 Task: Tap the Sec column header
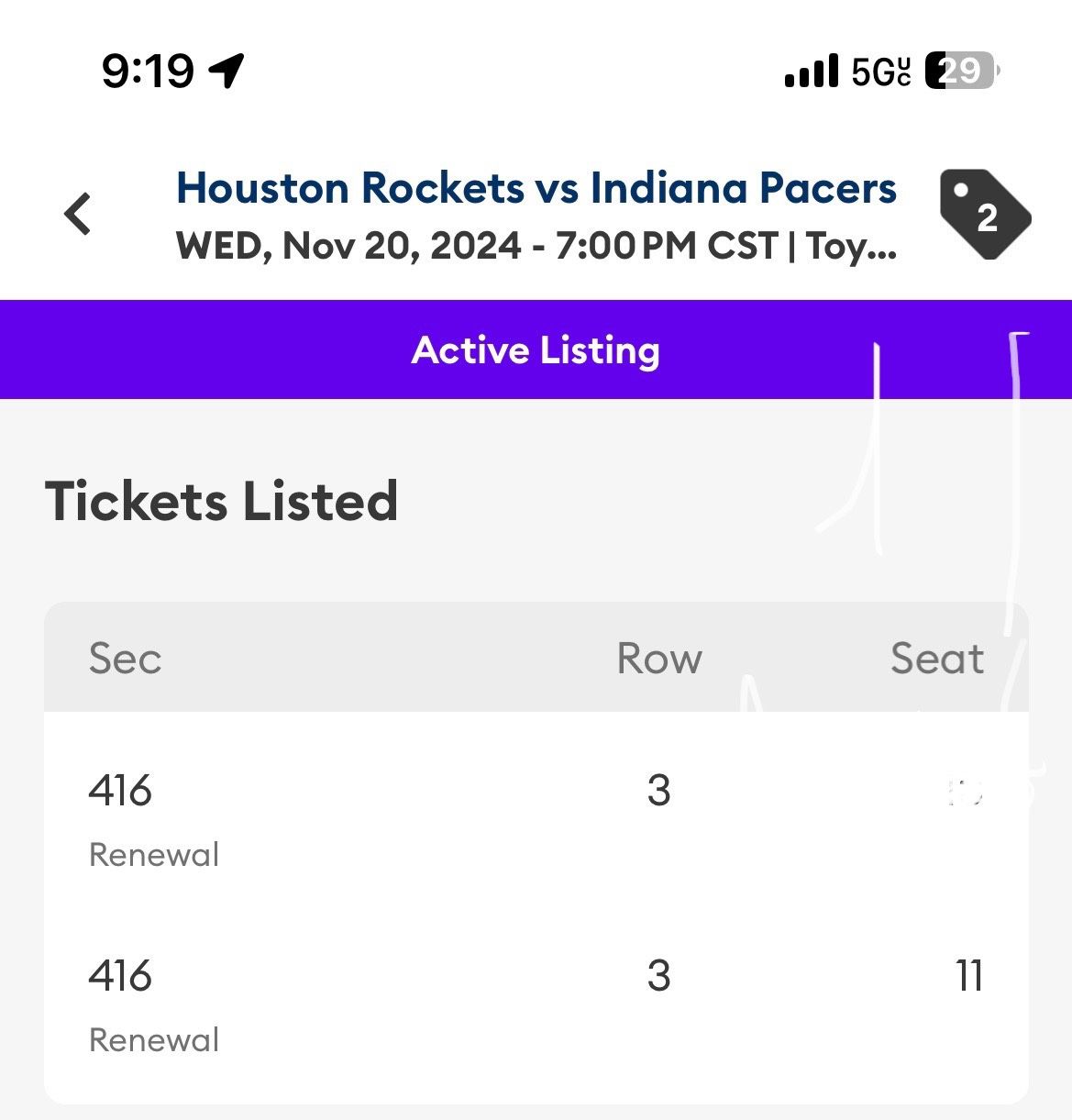[x=125, y=659]
